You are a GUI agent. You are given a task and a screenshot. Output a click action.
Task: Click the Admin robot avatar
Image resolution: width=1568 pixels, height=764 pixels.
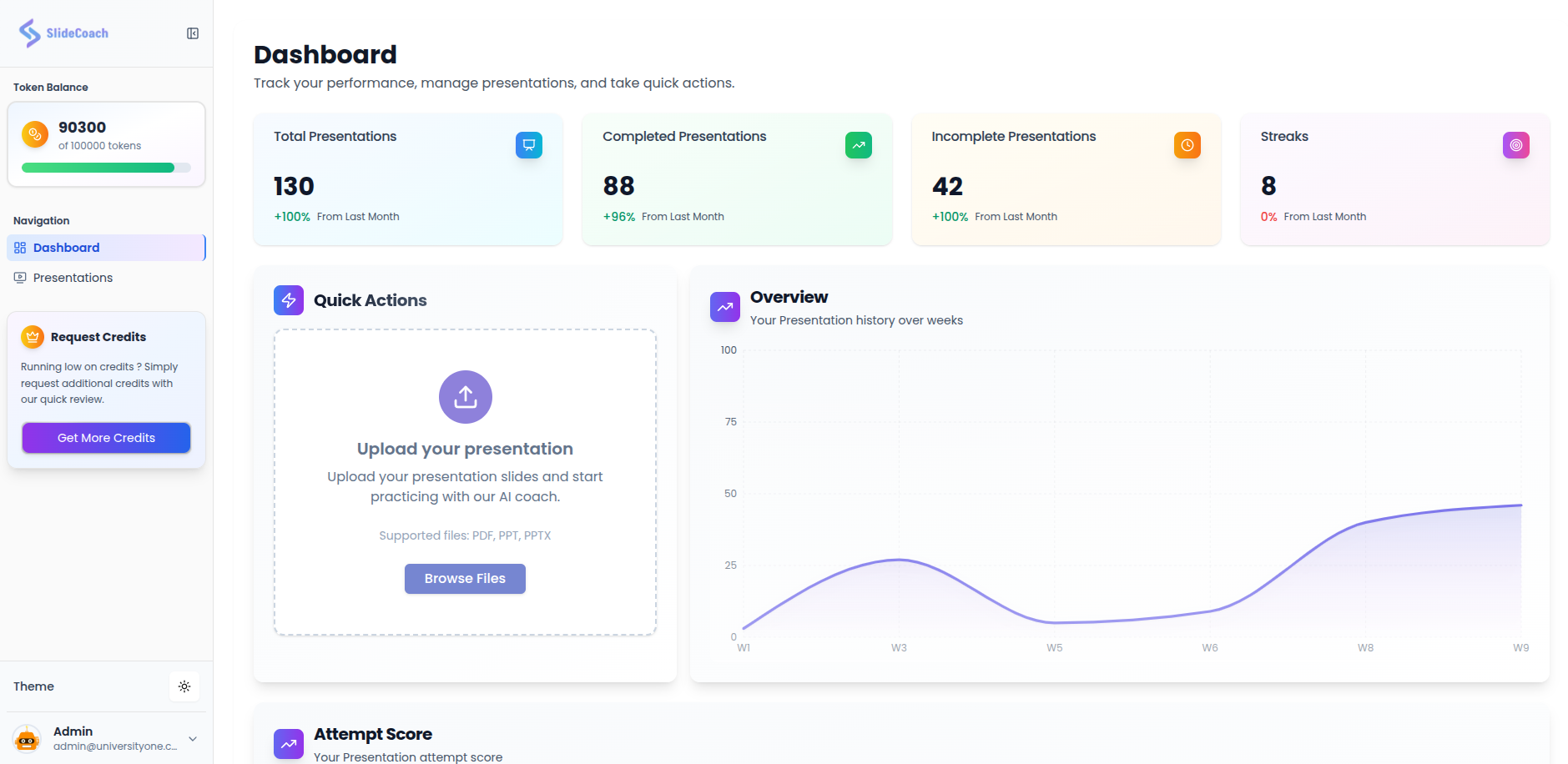click(28, 738)
